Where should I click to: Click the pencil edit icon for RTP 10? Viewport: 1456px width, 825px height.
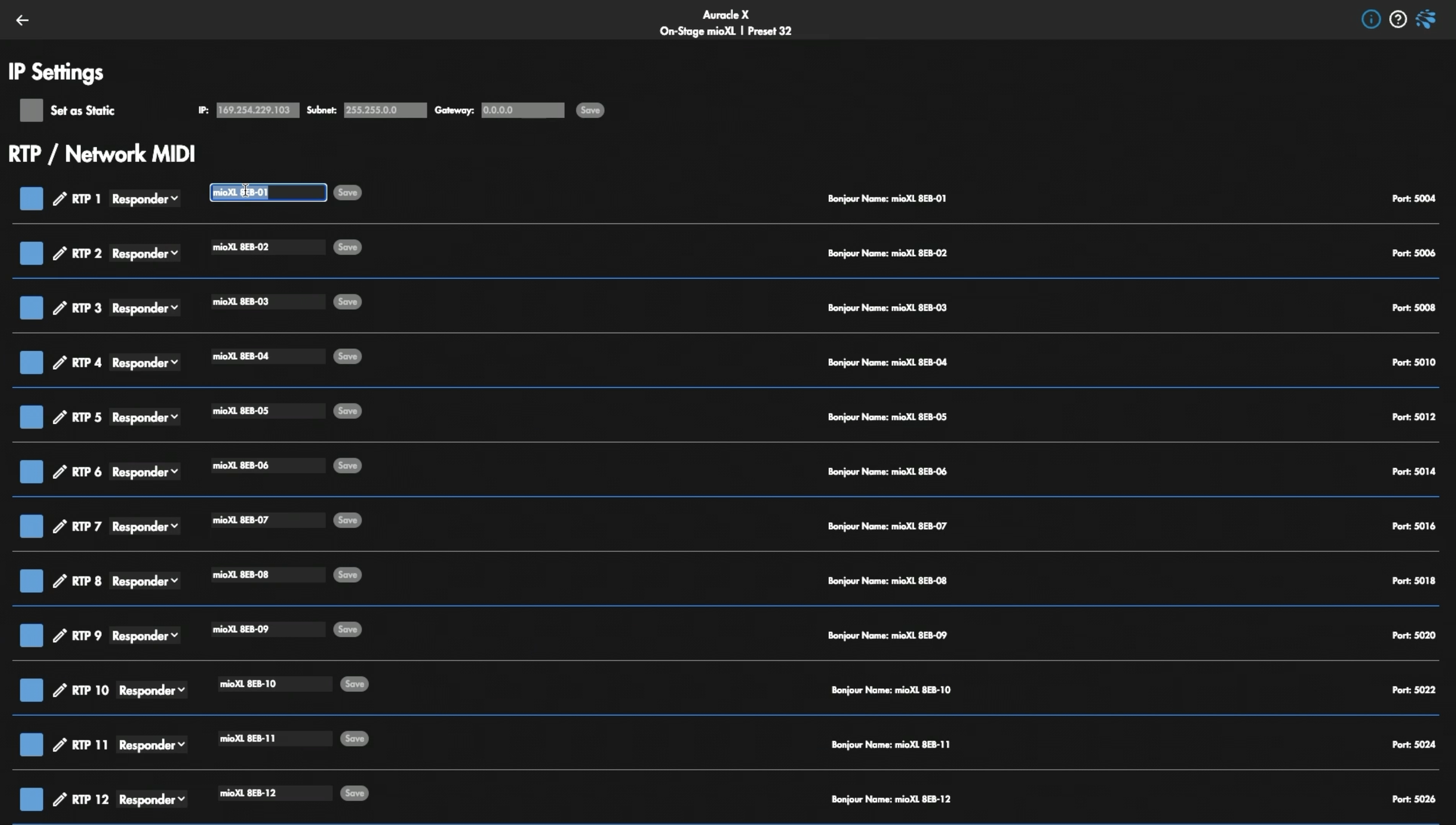[59, 691]
